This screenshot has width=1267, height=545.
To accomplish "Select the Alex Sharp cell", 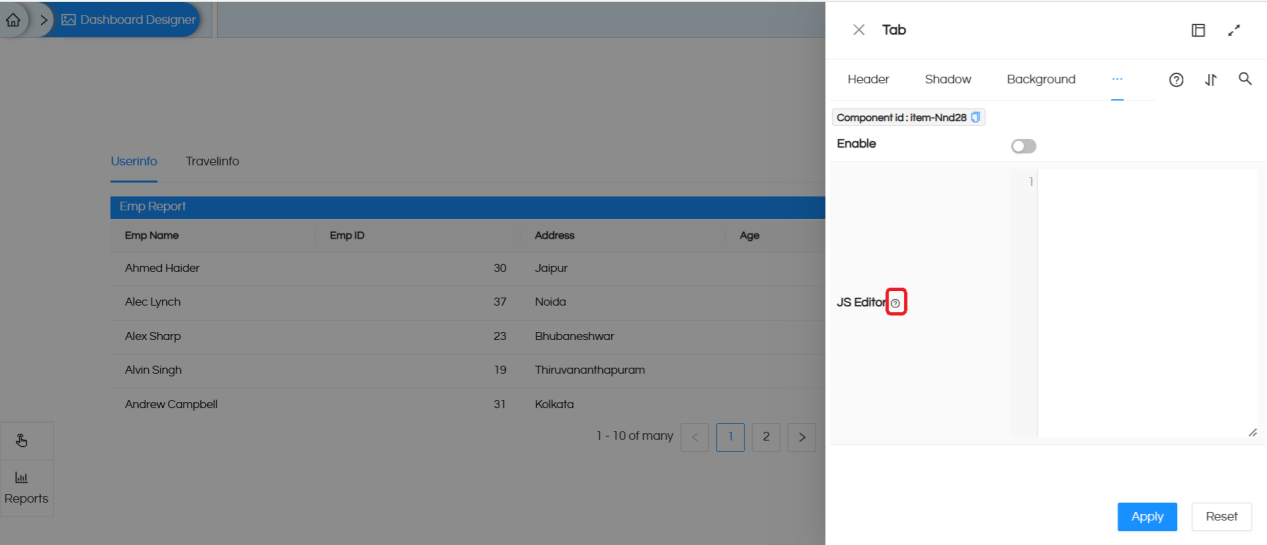I will pos(153,336).
